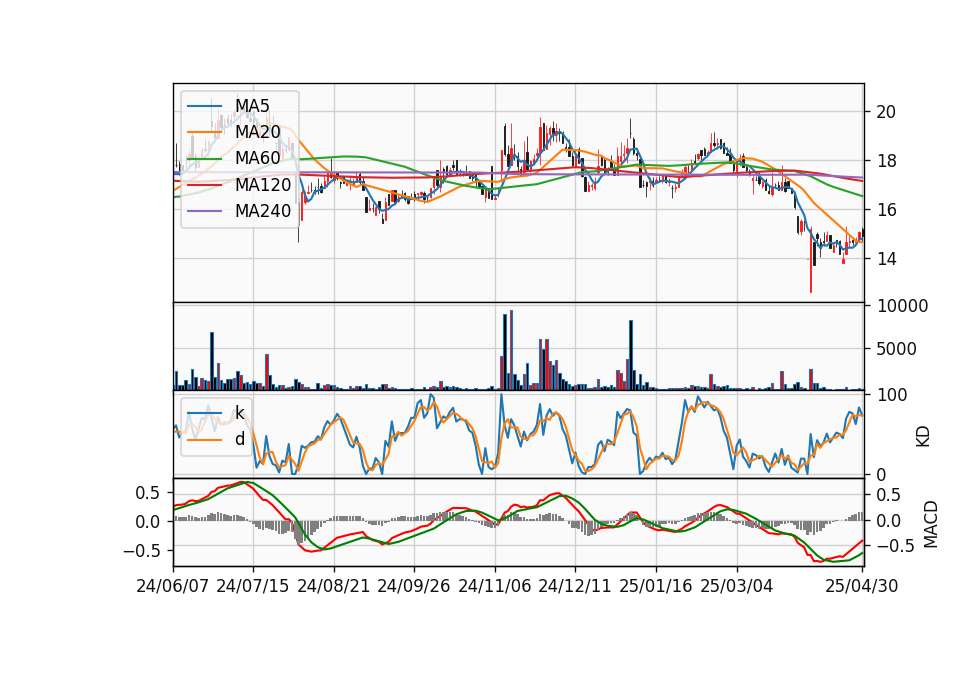Click the MA120 legend label

[x=263, y=185]
